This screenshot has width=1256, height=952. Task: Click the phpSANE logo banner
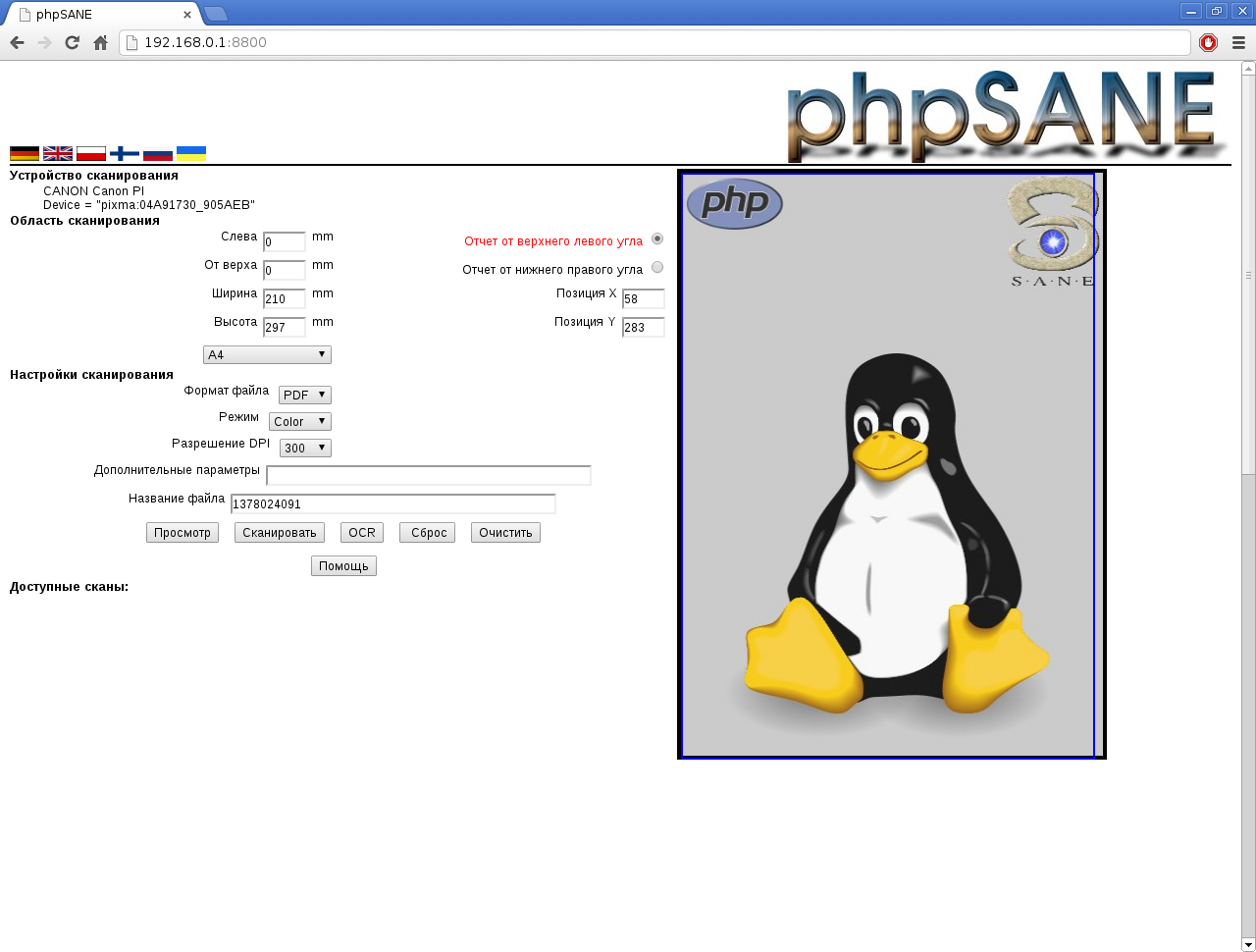click(1008, 116)
